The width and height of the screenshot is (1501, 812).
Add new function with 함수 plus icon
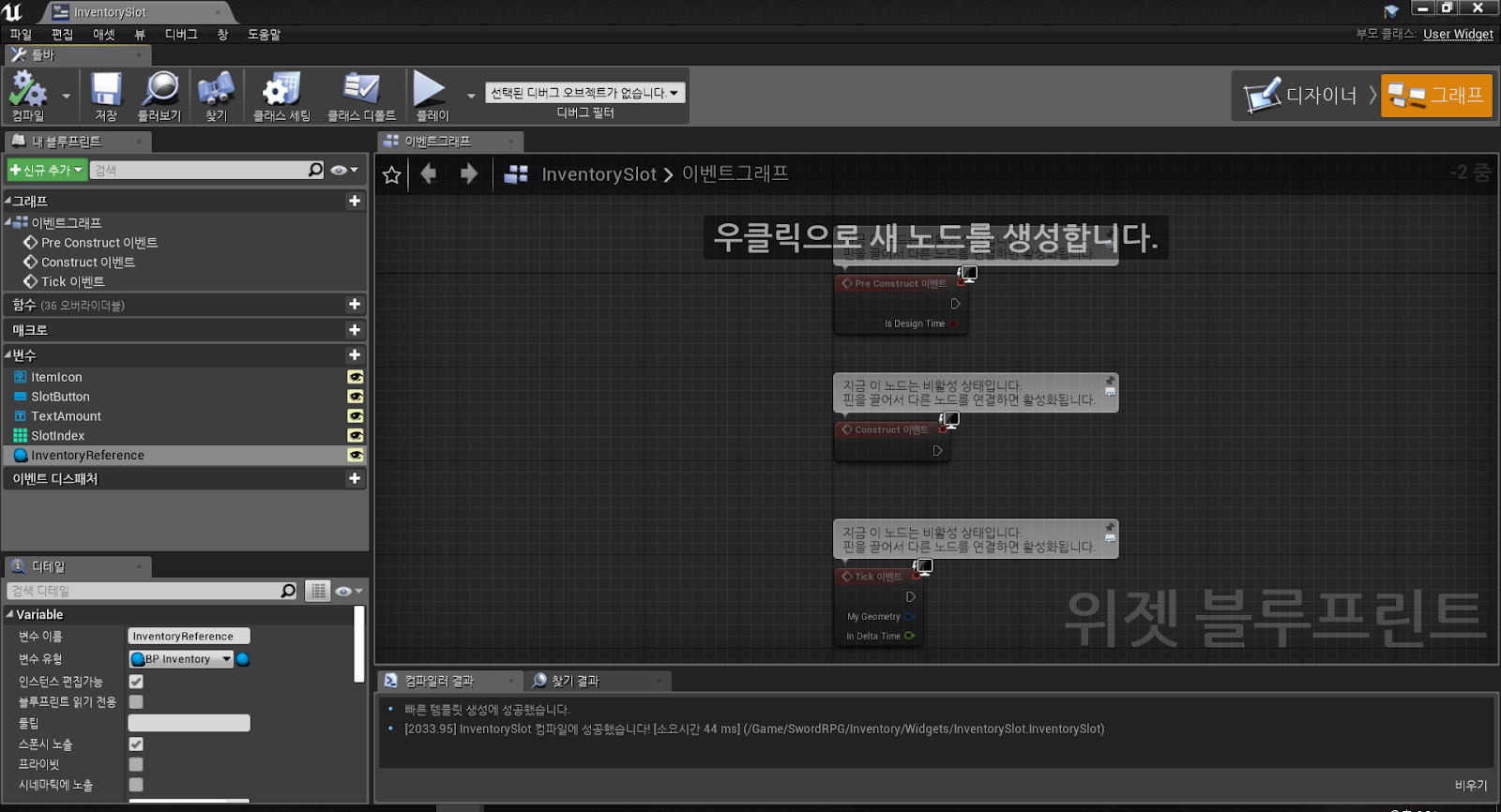pyautogui.click(x=355, y=304)
